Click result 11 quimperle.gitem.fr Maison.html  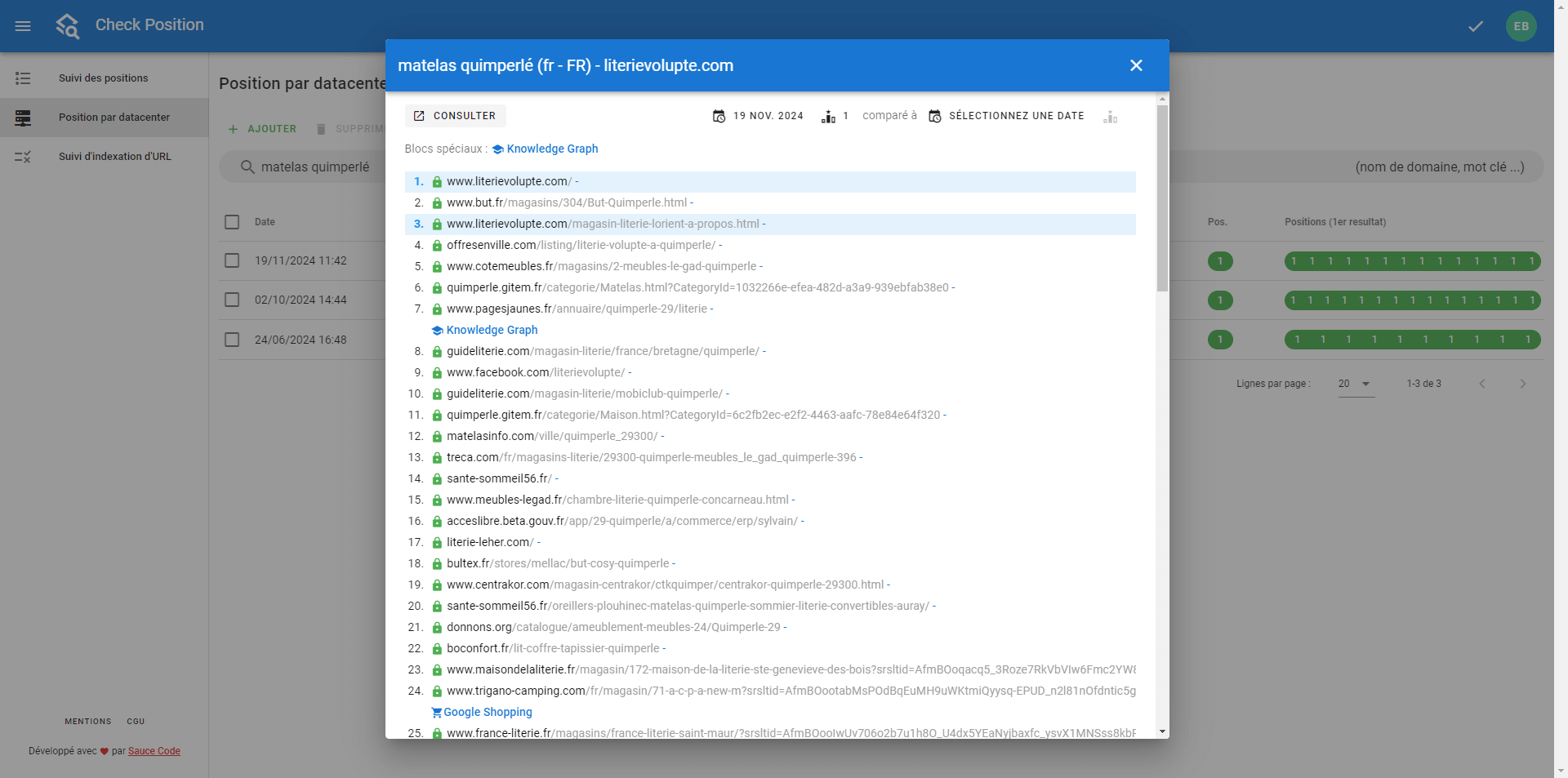pos(770,416)
